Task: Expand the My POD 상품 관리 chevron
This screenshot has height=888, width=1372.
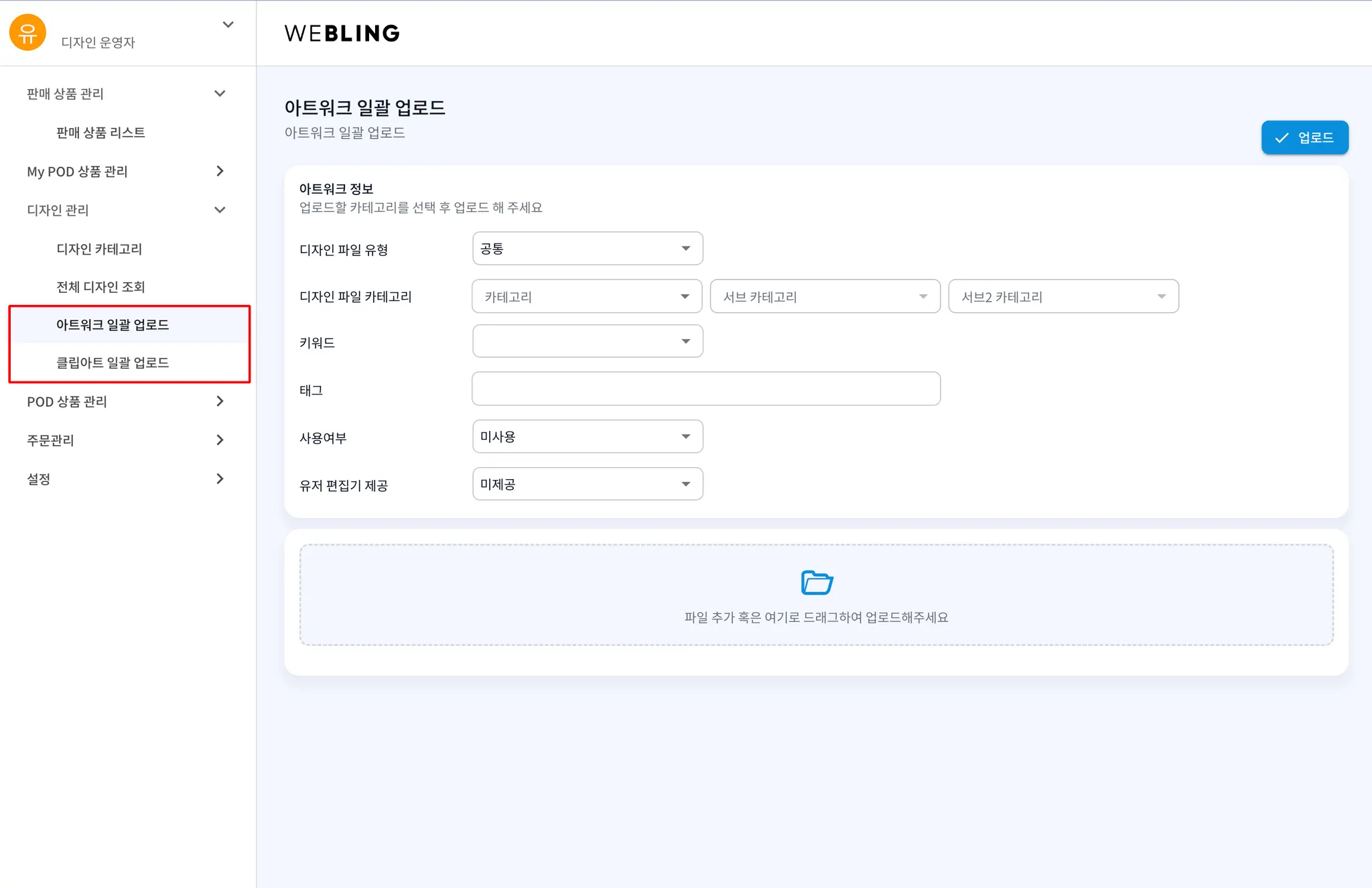Action: click(220, 172)
